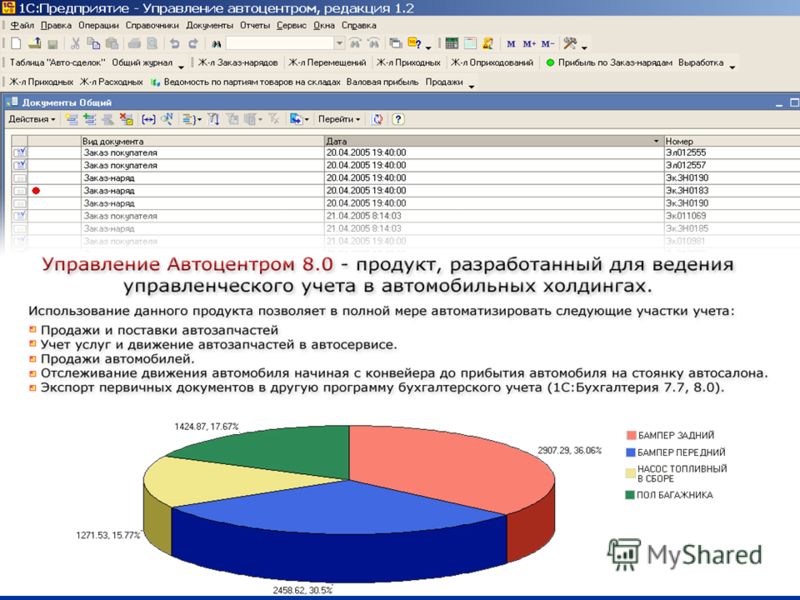Open the tools hammer-and-wrench icon
The width and height of the screenshot is (800, 600).
pos(570,43)
